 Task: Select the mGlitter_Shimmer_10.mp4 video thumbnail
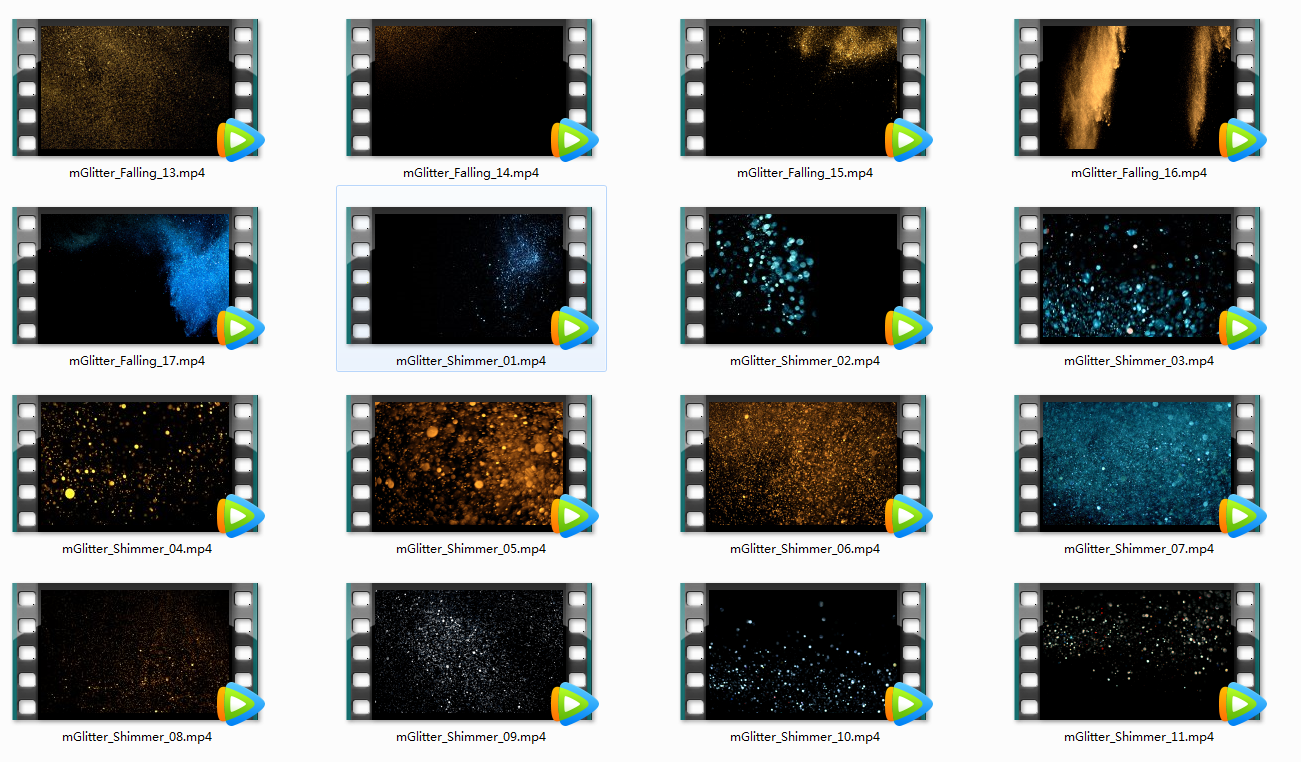(x=804, y=652)
